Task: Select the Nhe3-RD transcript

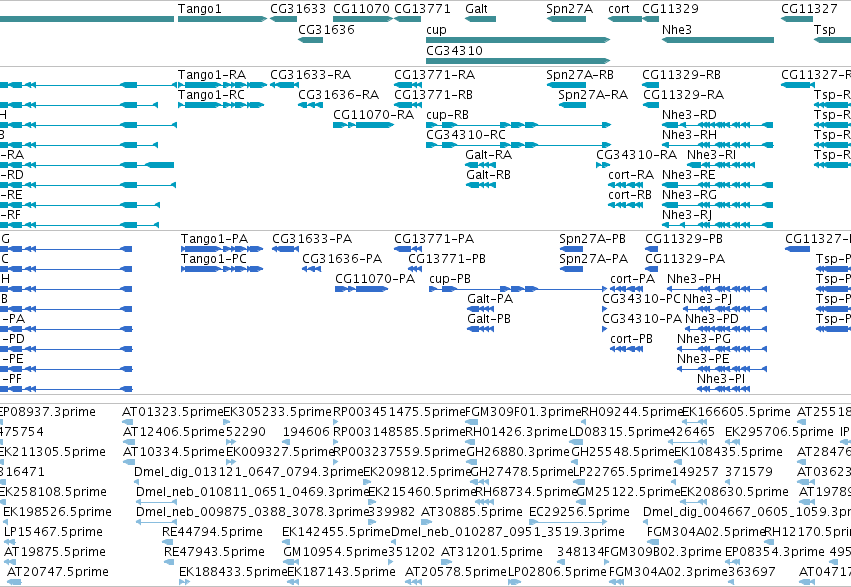Action: pos(717,125)
